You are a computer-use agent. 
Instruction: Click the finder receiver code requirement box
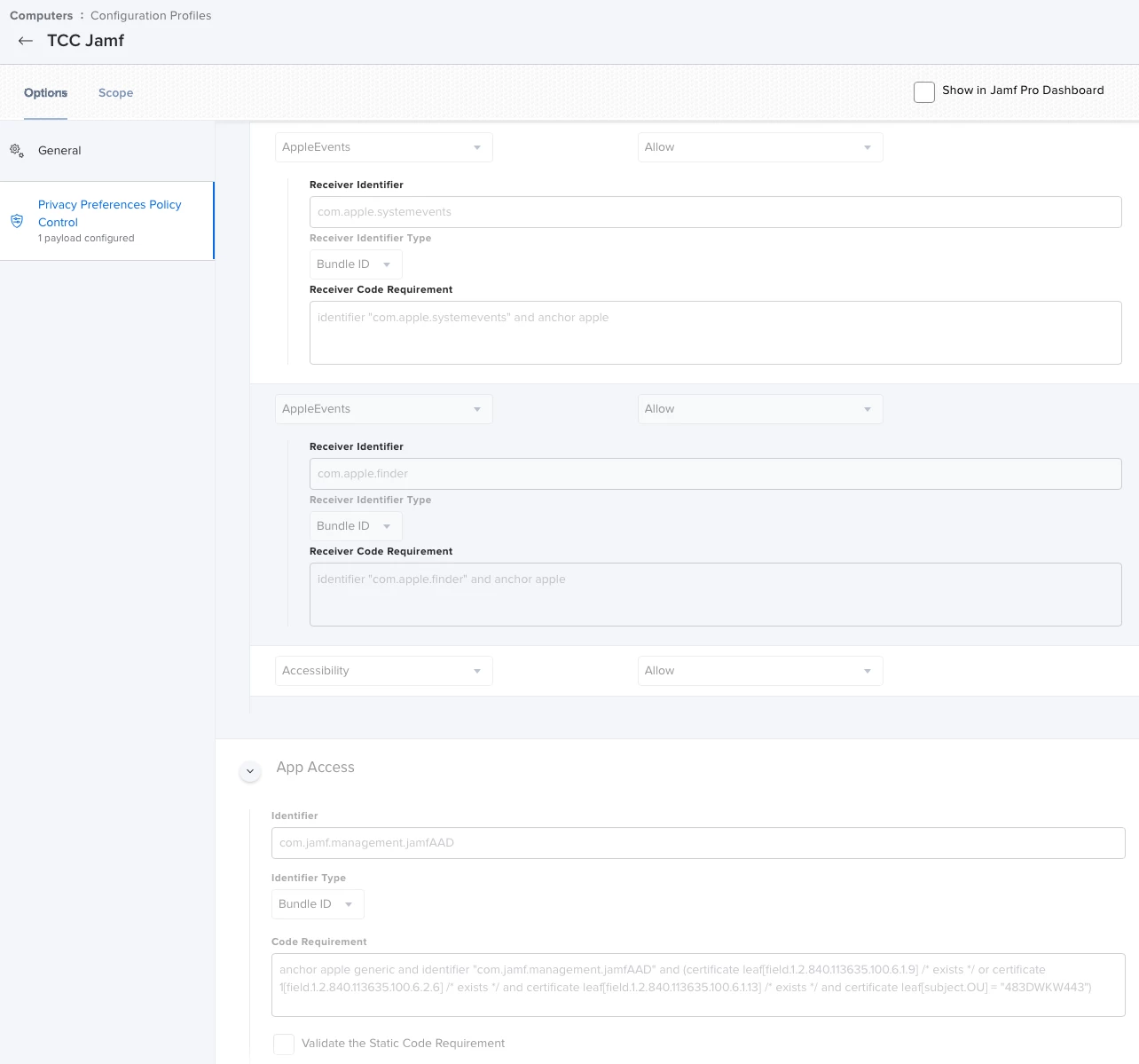point(715,595)
